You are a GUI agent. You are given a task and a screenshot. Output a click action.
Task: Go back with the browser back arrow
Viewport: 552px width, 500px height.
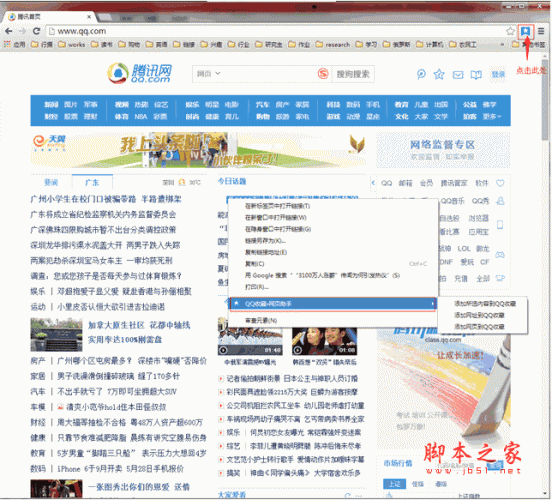coord(9,31)
